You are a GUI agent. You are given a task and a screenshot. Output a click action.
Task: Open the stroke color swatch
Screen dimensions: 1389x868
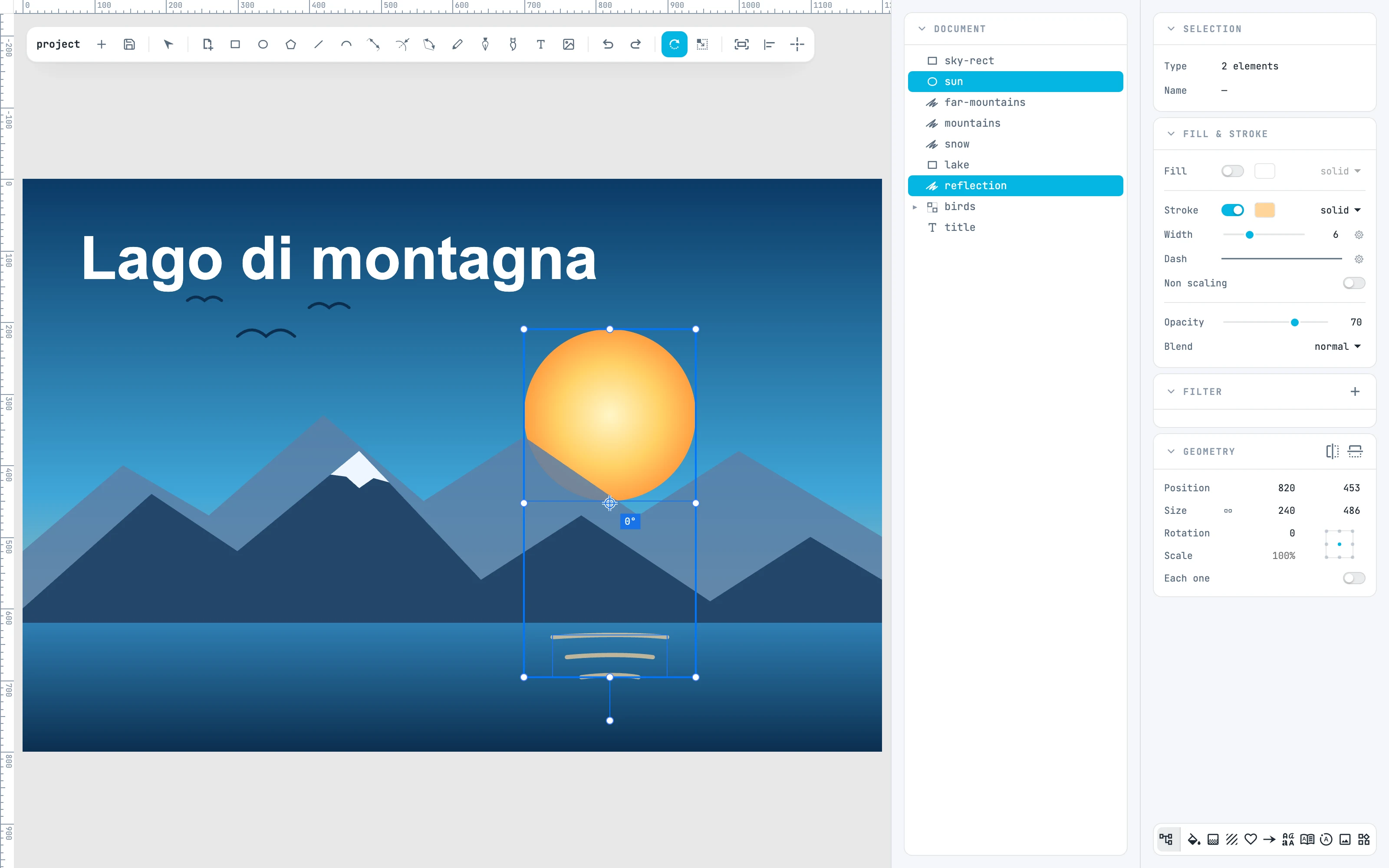(1264, 210)
